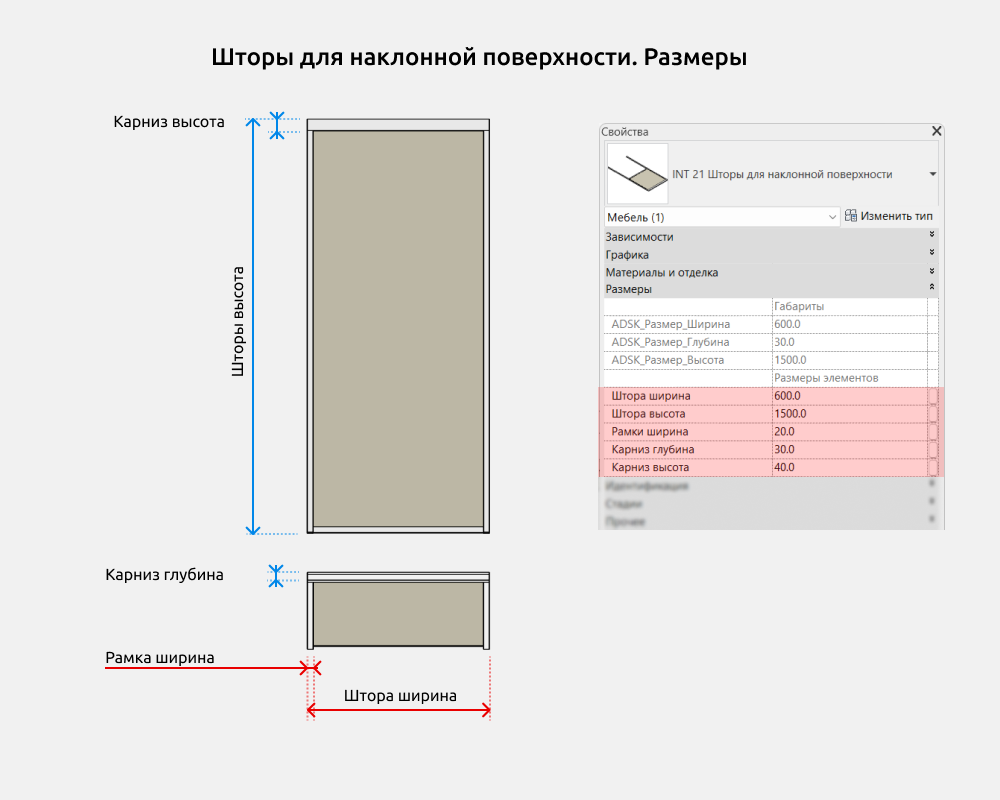Click the family type preview thumbnail
Viewport: 1000px width, 800px height.
click(637, 174)
